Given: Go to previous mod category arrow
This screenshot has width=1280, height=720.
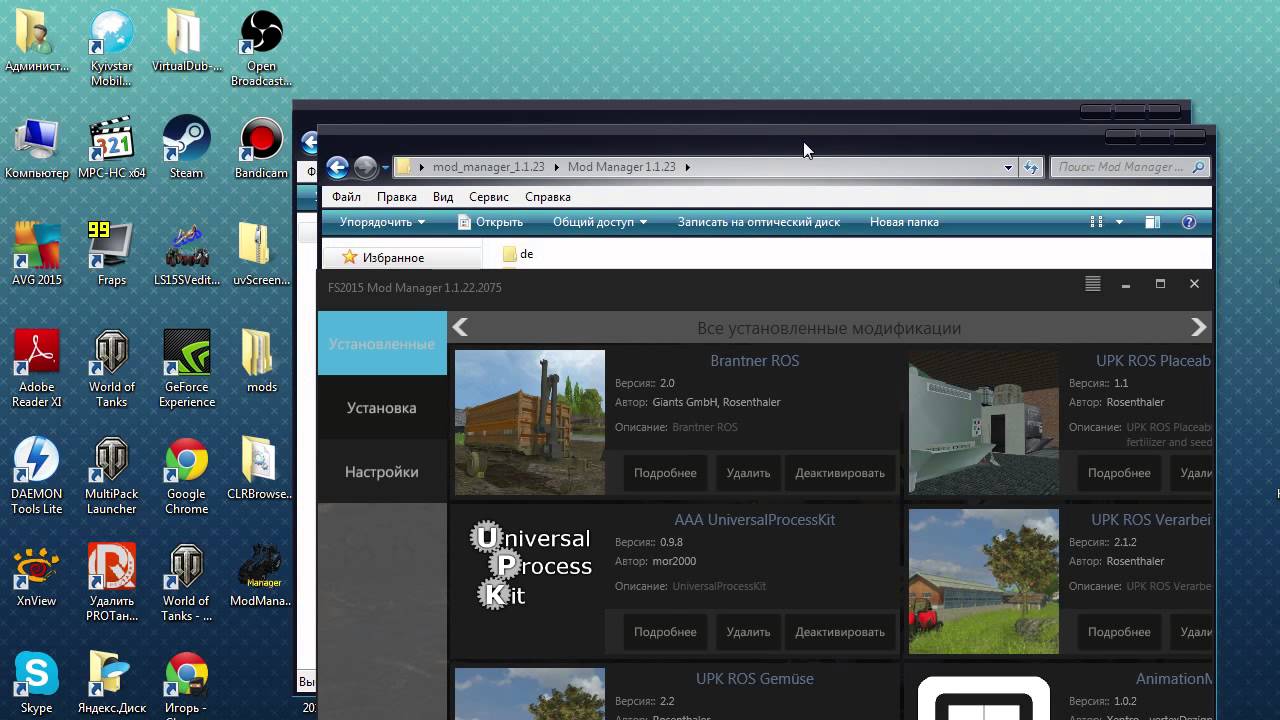Looking at the screenshot, I should [x=460, y=327].
